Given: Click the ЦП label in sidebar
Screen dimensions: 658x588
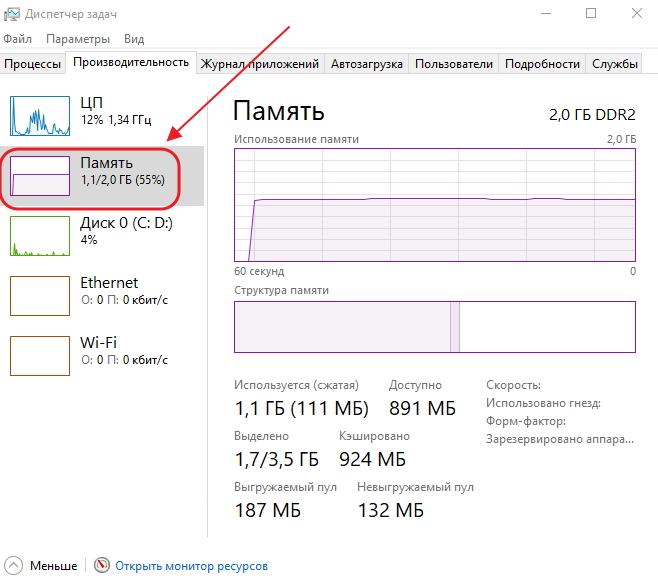Looking at the screenshot, I should click(x=91, y=102).
